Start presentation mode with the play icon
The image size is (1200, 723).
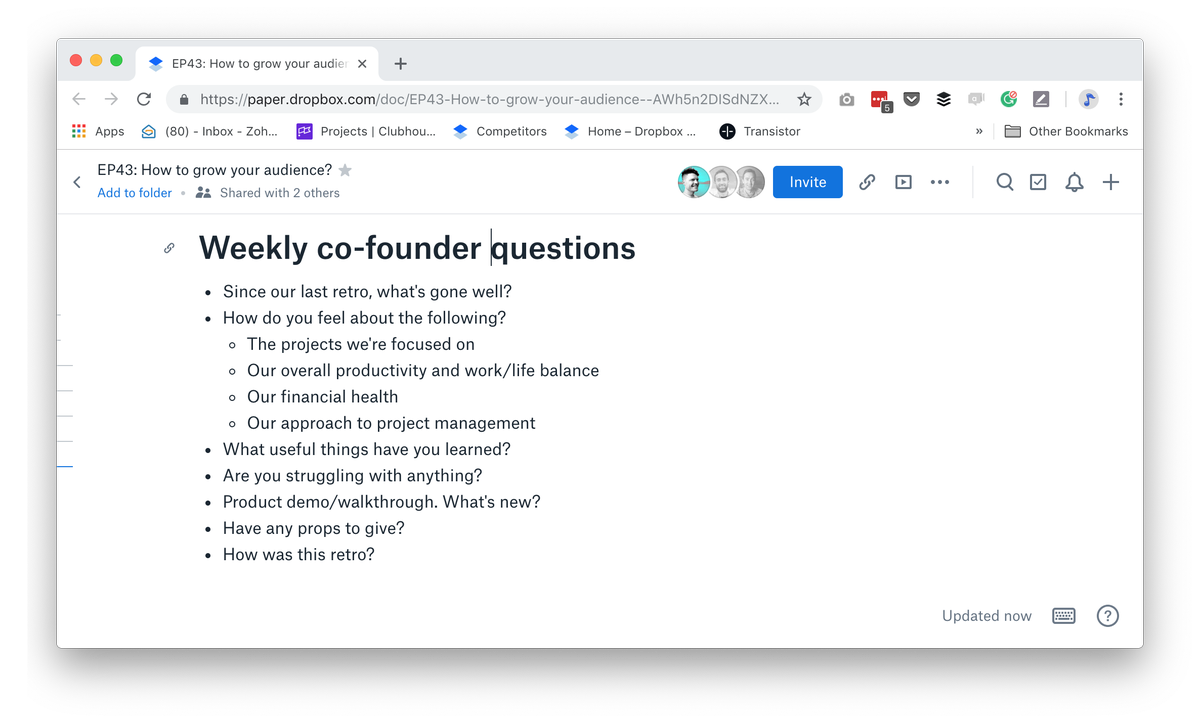(x=903, y=182)
